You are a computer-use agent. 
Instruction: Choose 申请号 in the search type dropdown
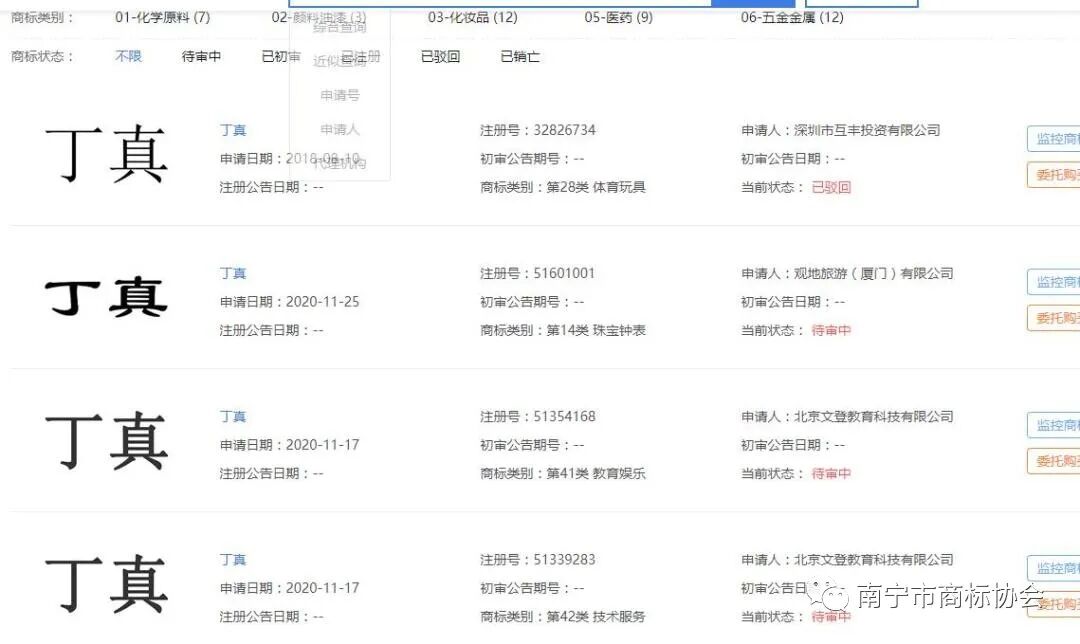(x=340, y=95)
